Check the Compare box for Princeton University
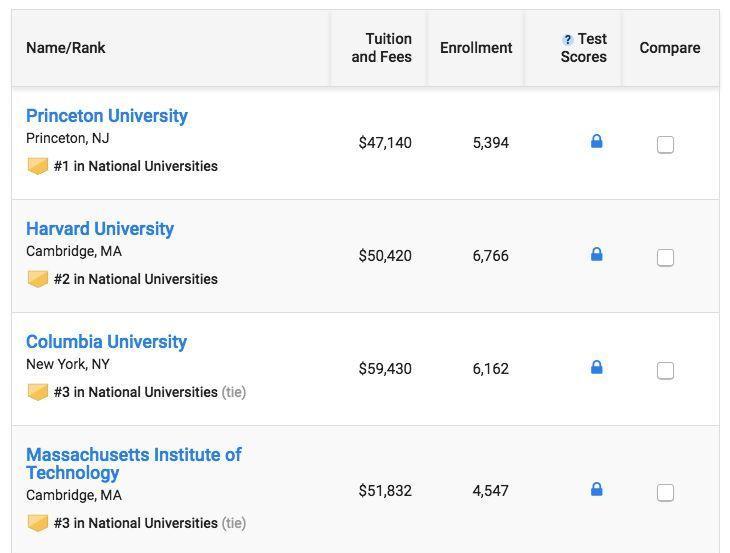730x553 pixels. [665, 144]
